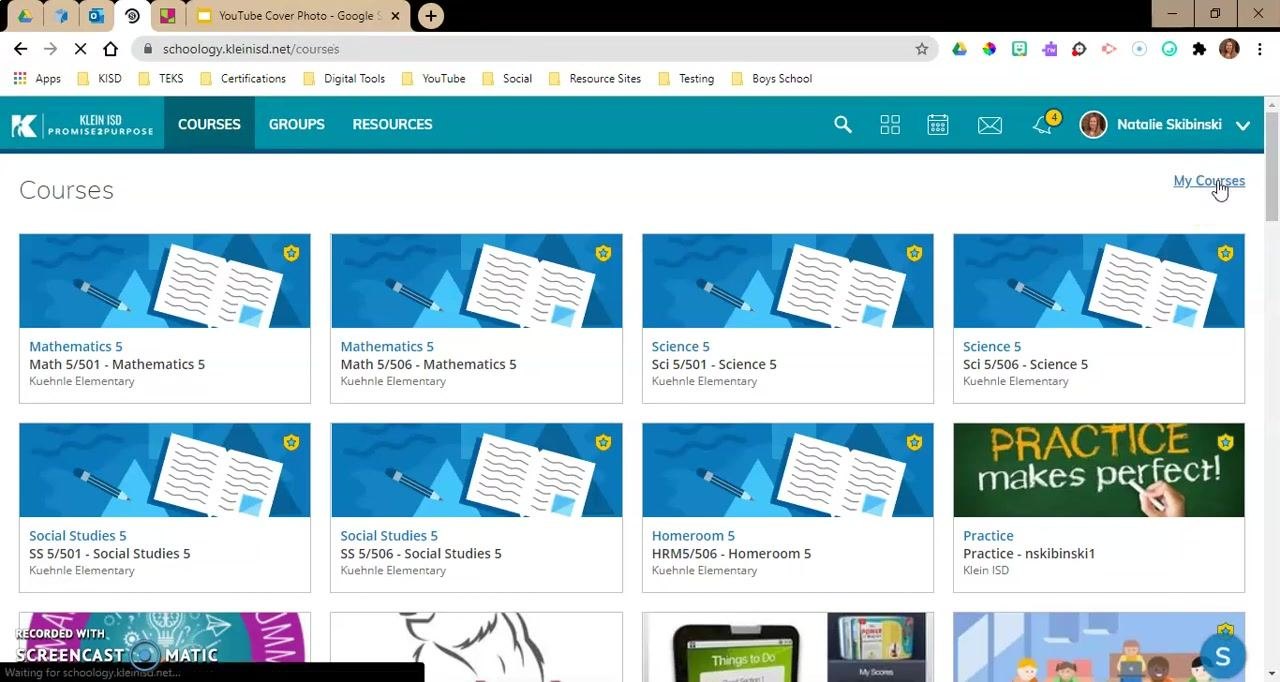Click the badge on Sci 5/506 course card
Viewport: 1280px width, 682px height.
tap(1226, 253)
